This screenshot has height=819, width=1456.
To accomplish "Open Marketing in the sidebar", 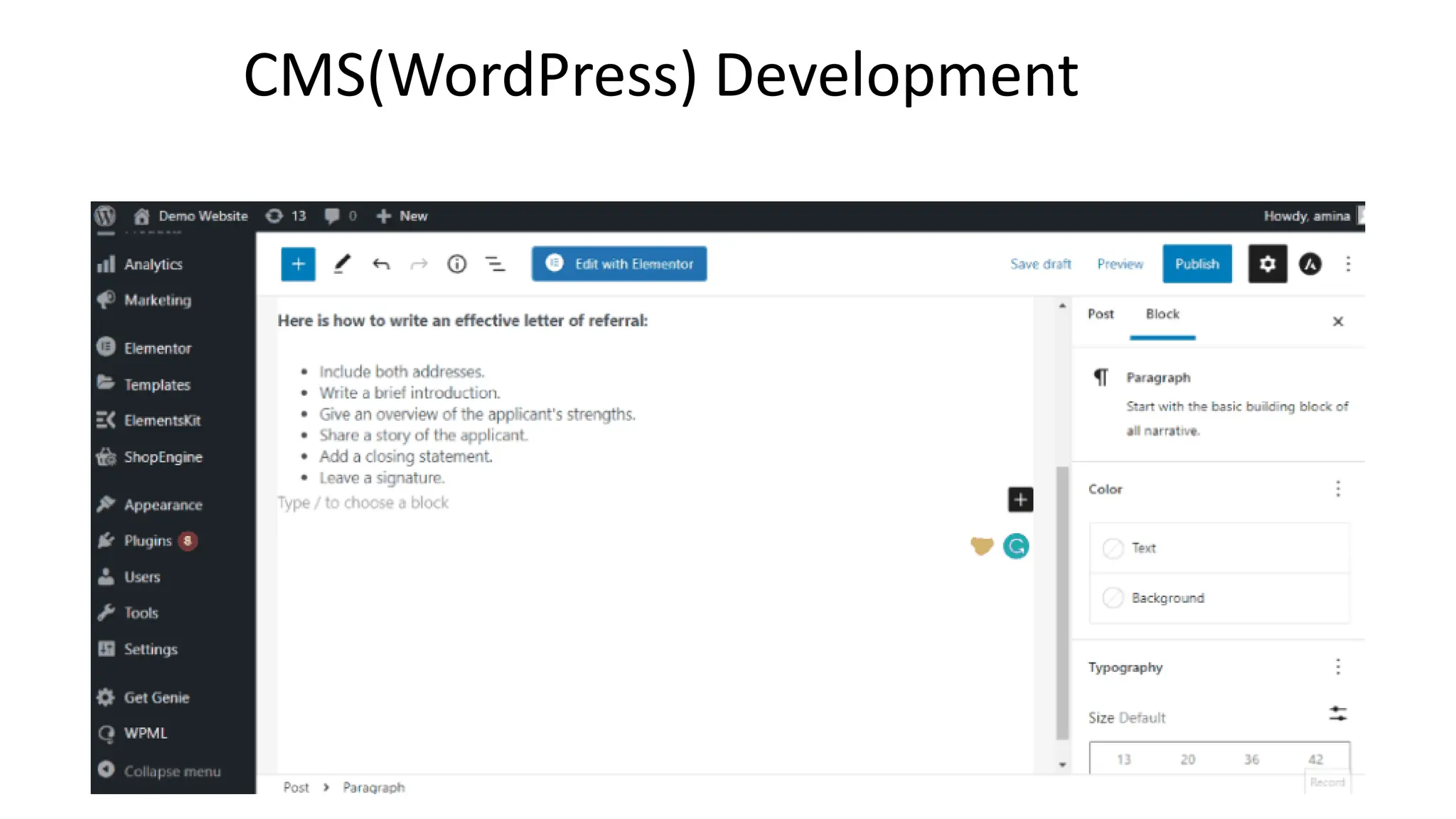I will tap(145, 300).
